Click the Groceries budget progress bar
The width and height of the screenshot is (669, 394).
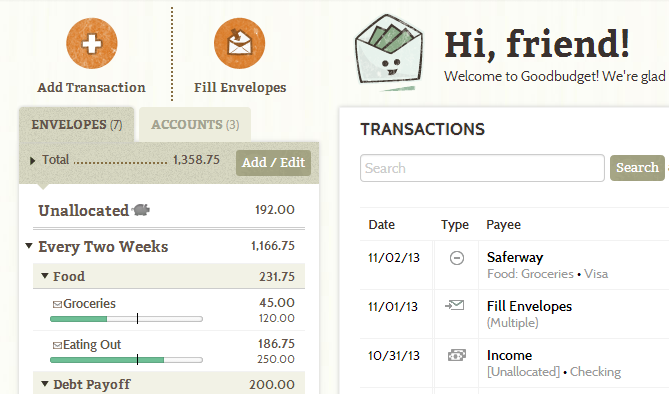[x=126, y=319]
